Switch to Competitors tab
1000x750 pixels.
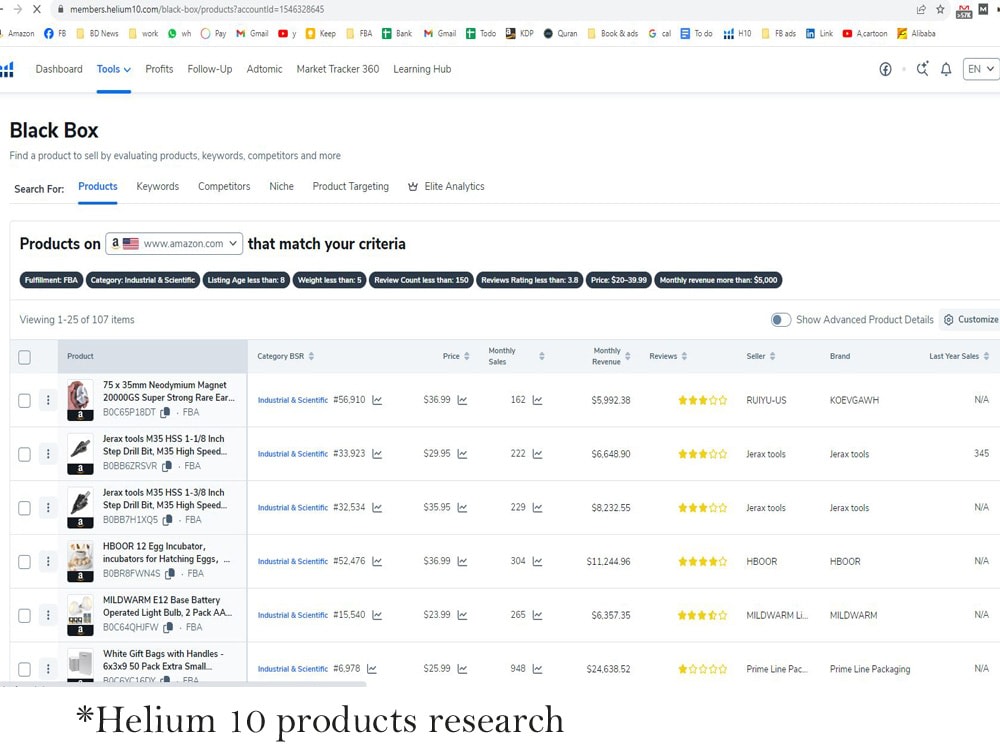pos(224,186)
